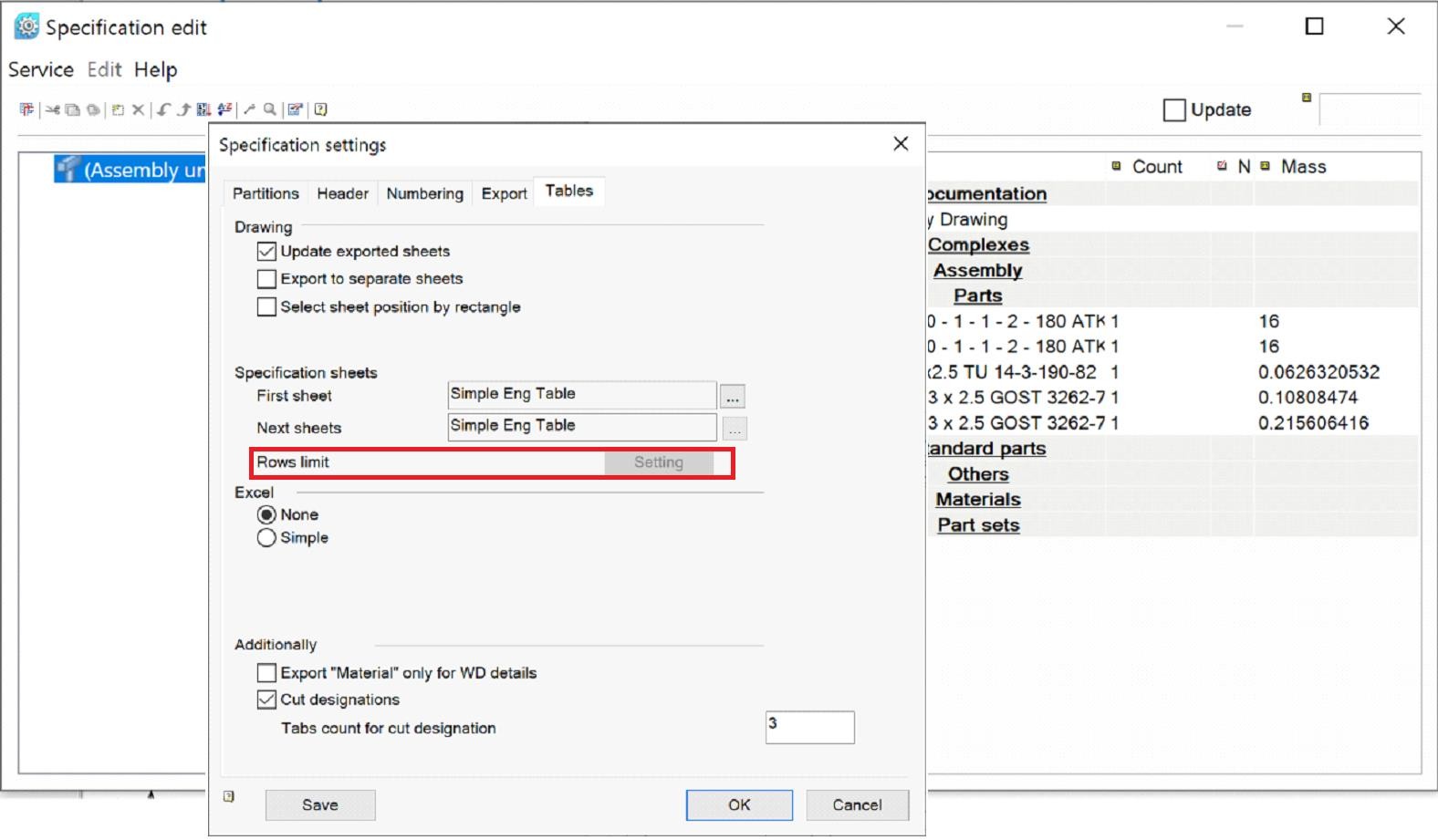Click Tabs count for cut designation field
The image size is (1438, 840).
(809, 728)
